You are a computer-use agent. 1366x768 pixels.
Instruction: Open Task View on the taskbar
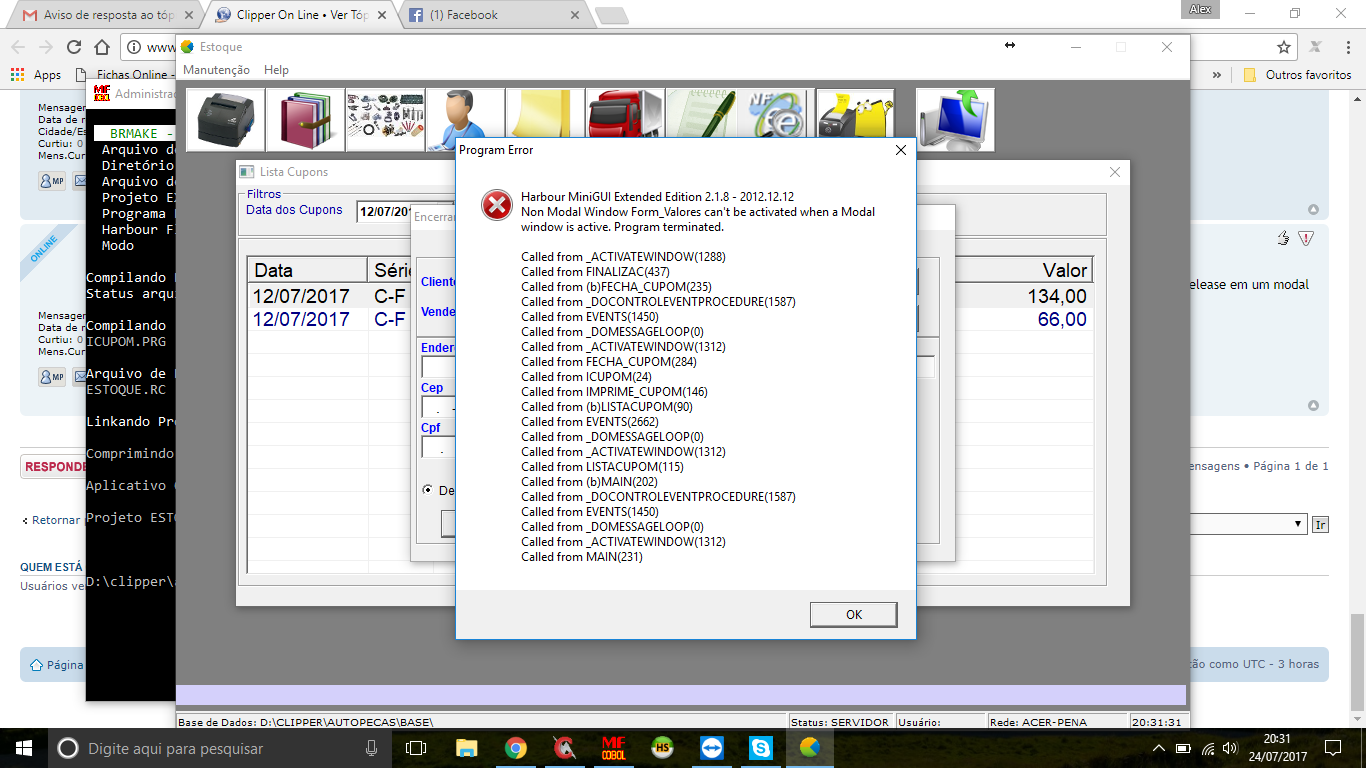coord(416,748)
